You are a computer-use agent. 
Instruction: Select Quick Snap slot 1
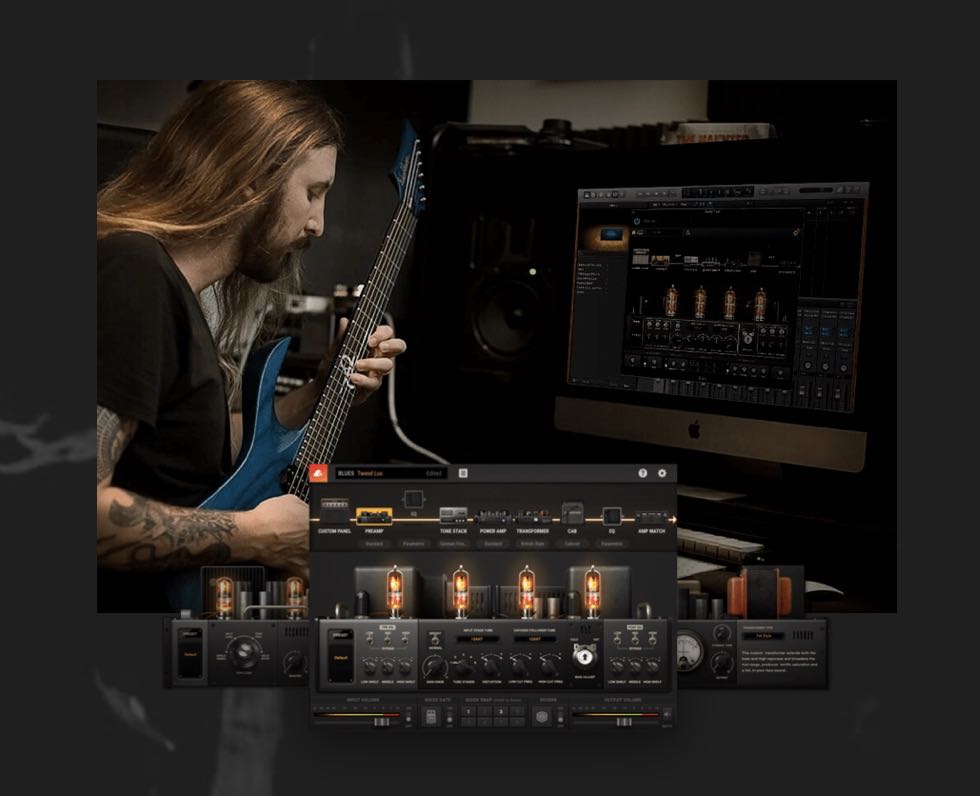(x=468, y=712)
